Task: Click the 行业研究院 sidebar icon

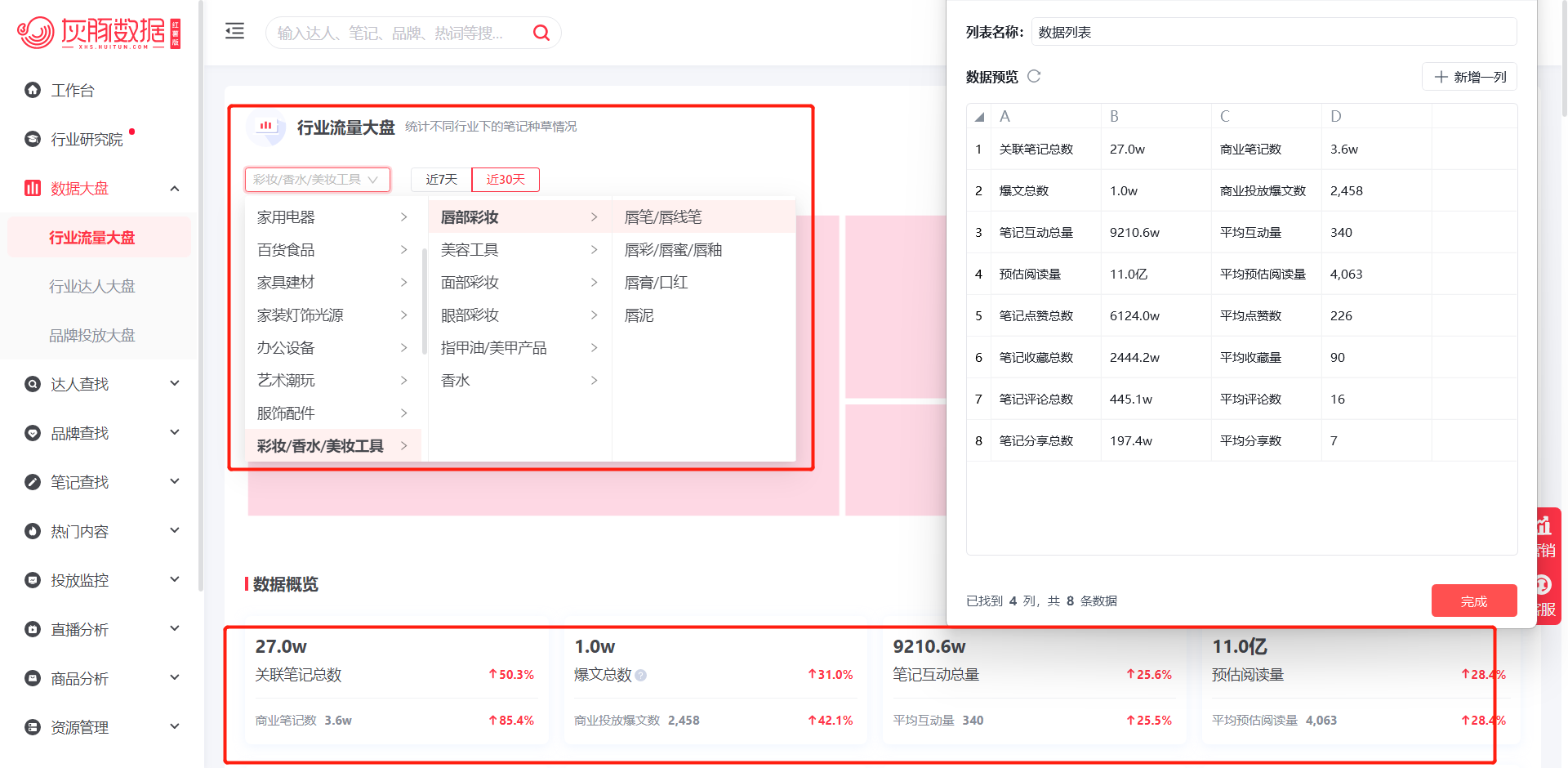Action: (x=33, y=139)
